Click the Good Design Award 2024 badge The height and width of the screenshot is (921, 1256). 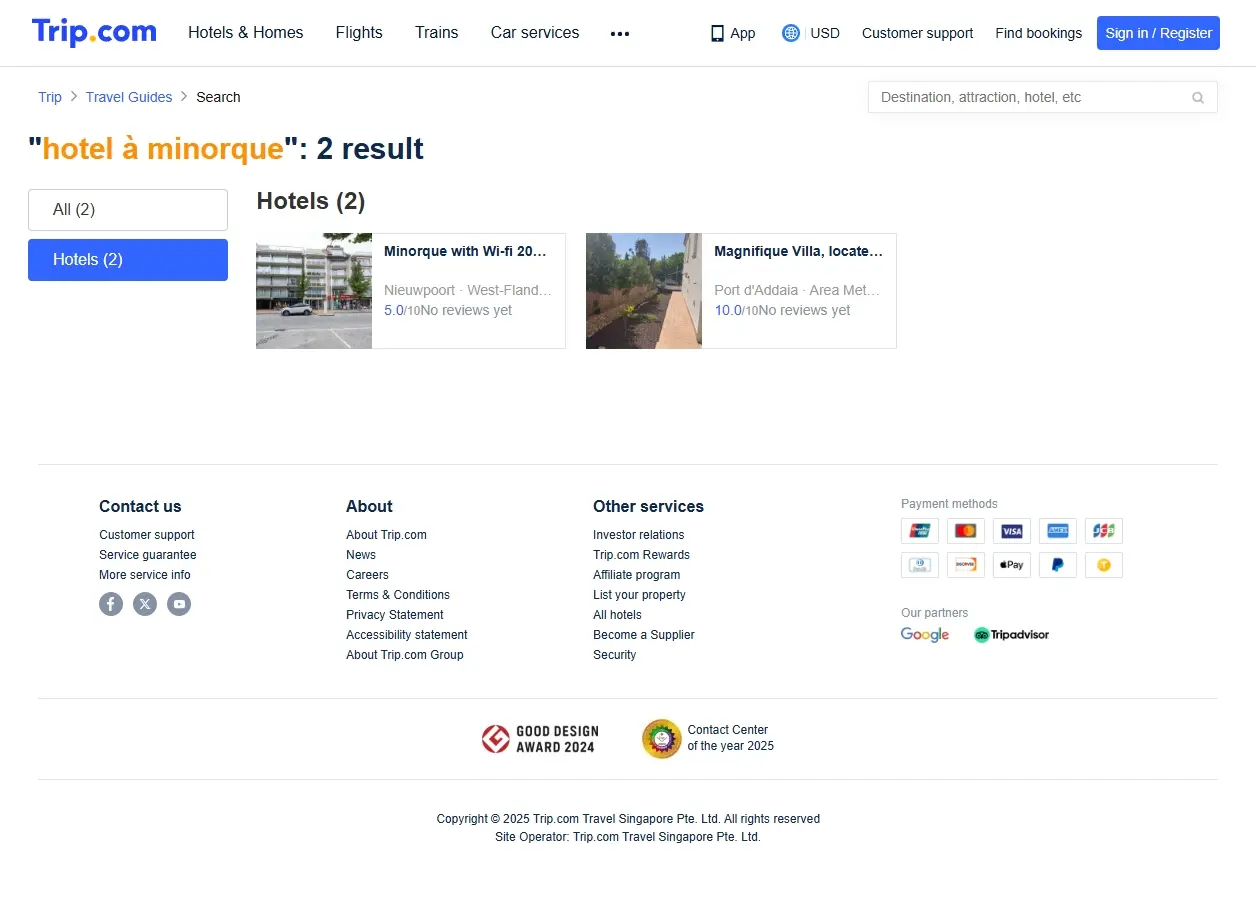[x=538, y=739]
